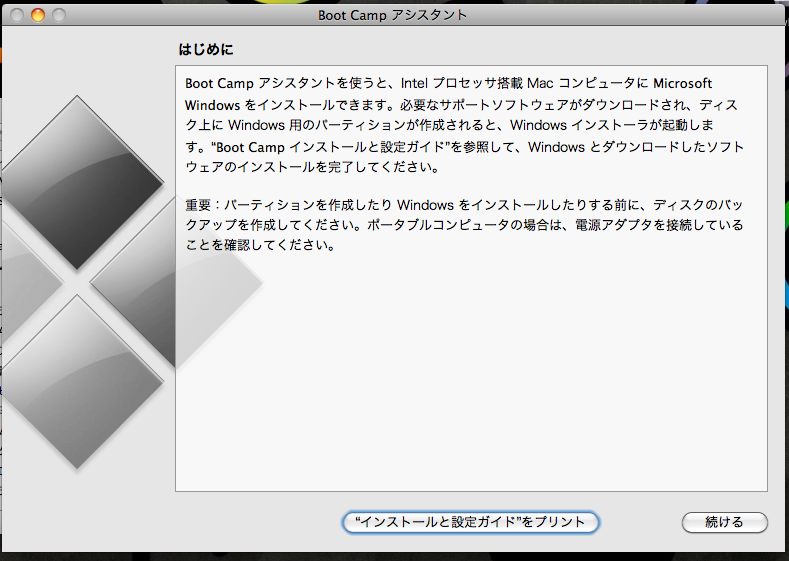The height and width of the screenshot is (561, 789).
Task: Click the はじめに heading
Action: [206, 49]
